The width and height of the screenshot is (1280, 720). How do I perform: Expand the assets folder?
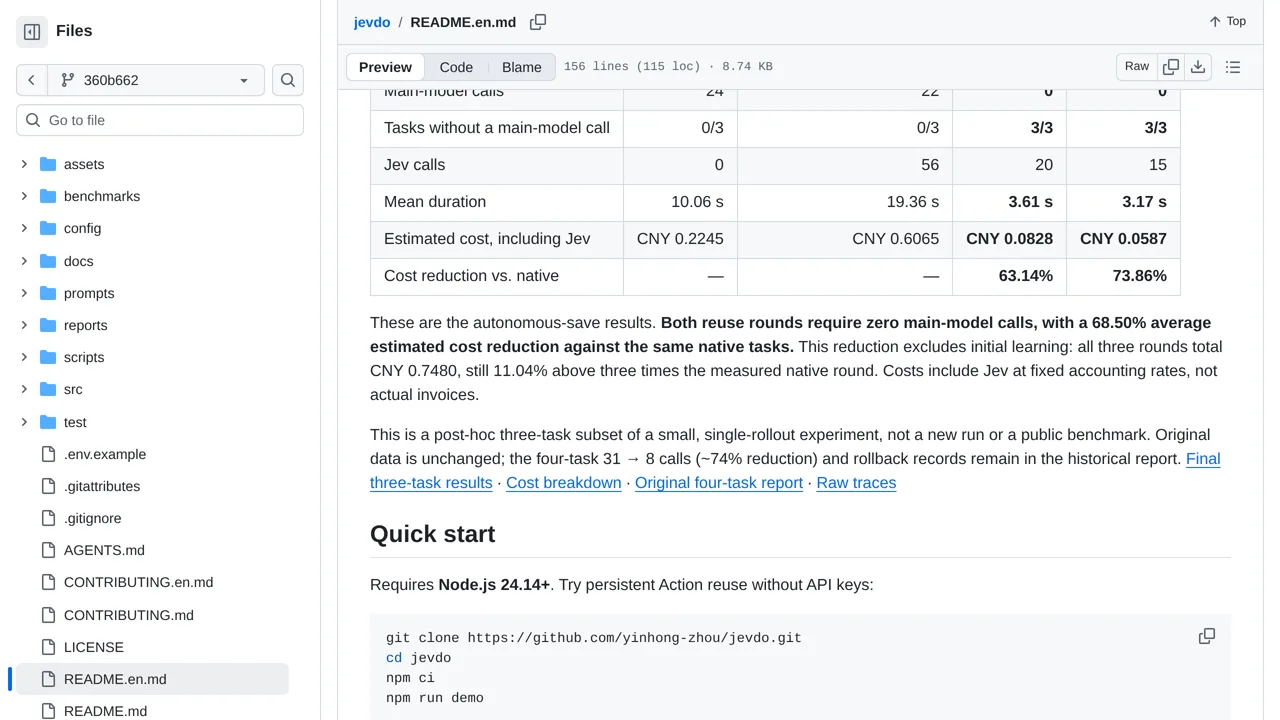24,164
